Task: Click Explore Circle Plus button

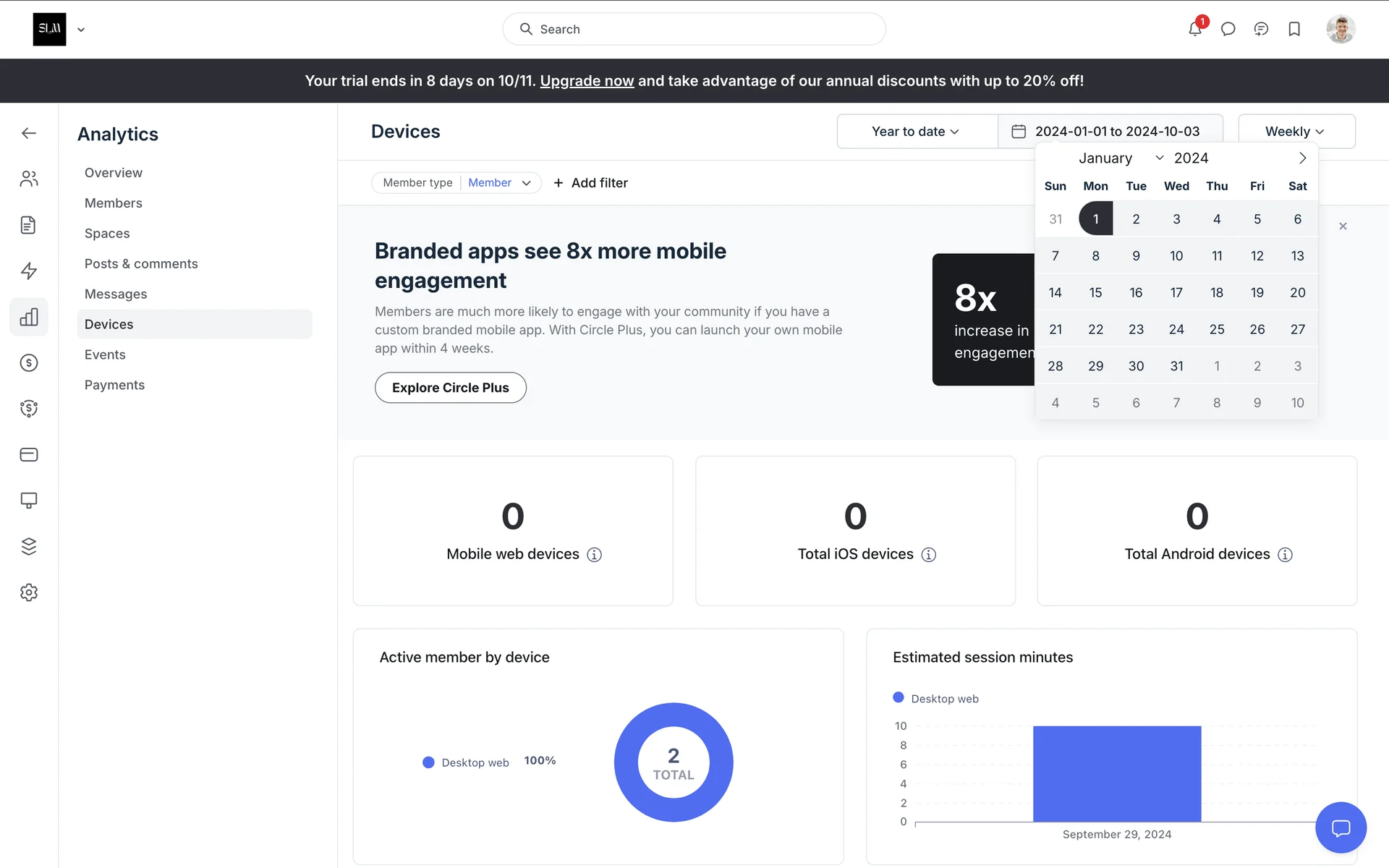Action: point(450,388)
